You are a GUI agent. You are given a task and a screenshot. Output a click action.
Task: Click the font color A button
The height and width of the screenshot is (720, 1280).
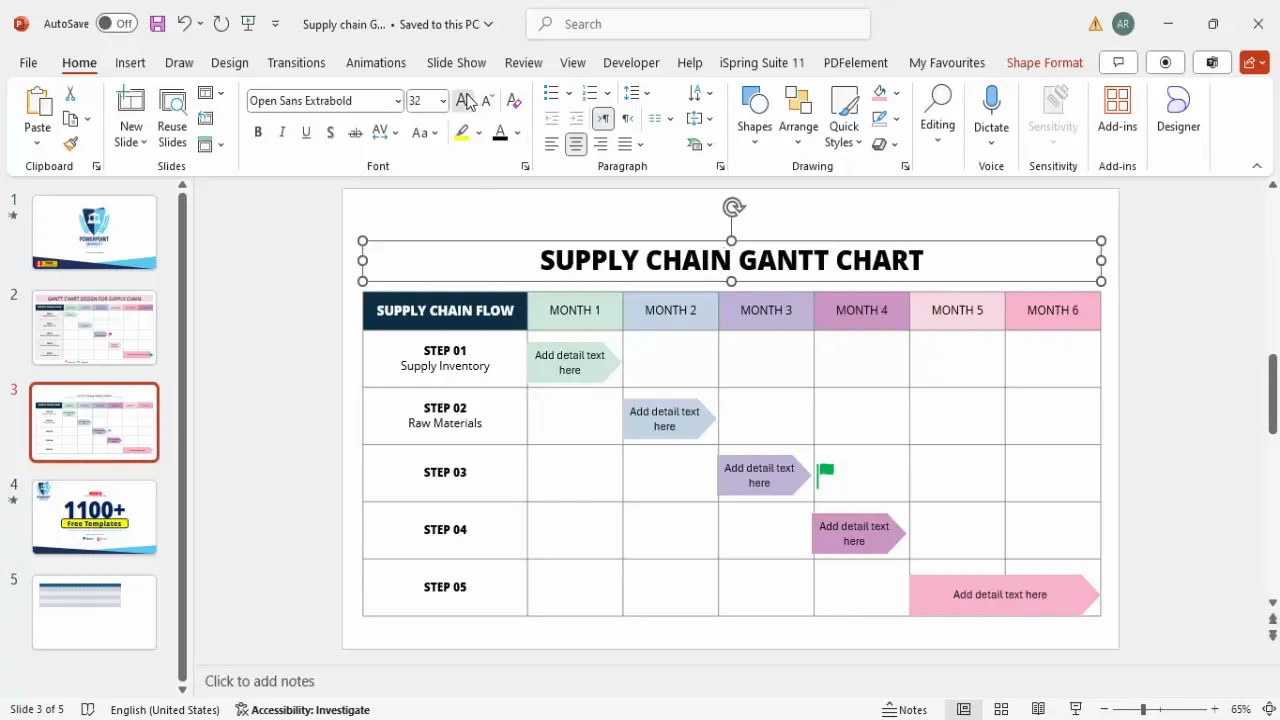(x=500, y=132)
